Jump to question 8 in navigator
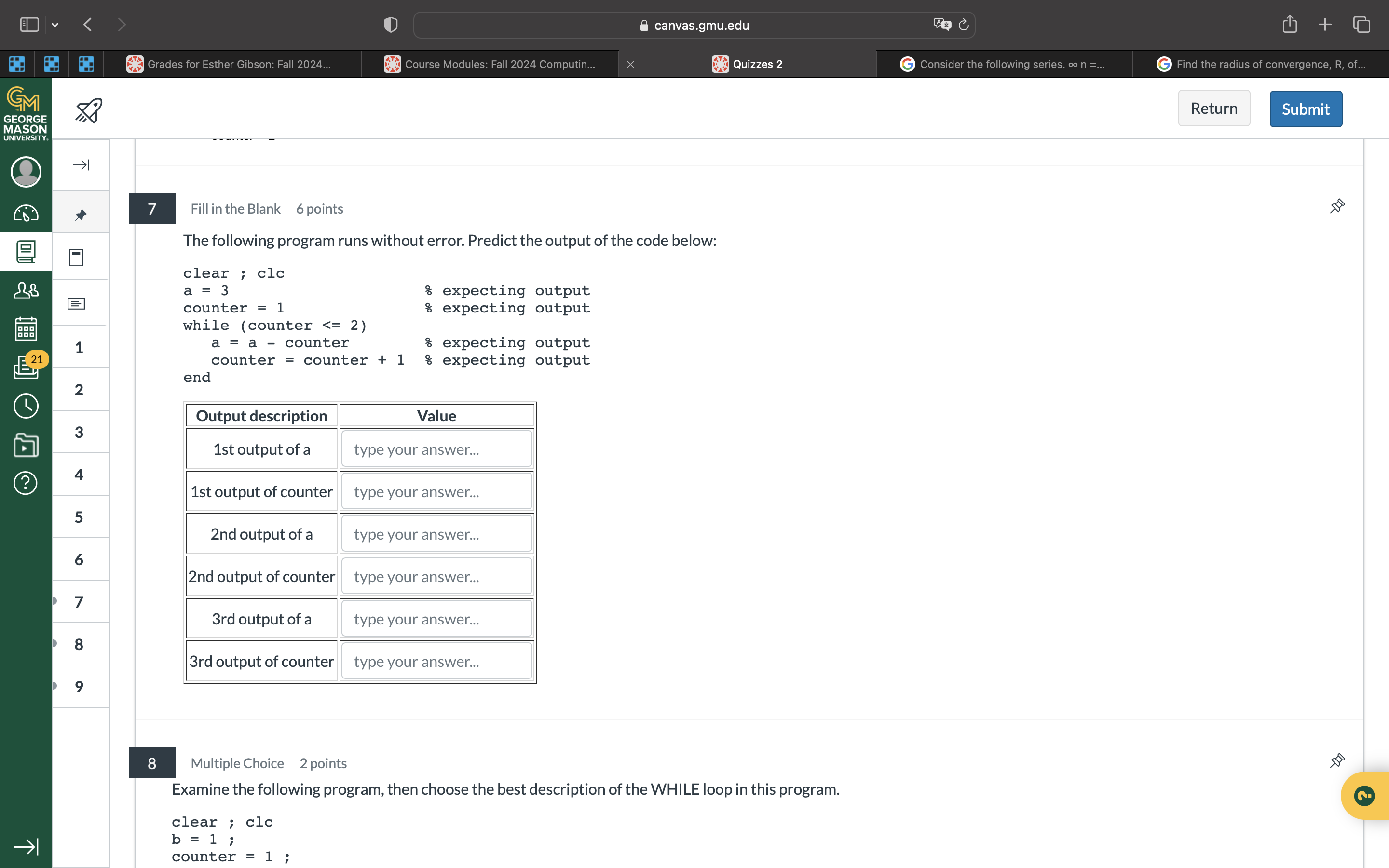This screenshot has height=868, width=1389. pos(79,645)
